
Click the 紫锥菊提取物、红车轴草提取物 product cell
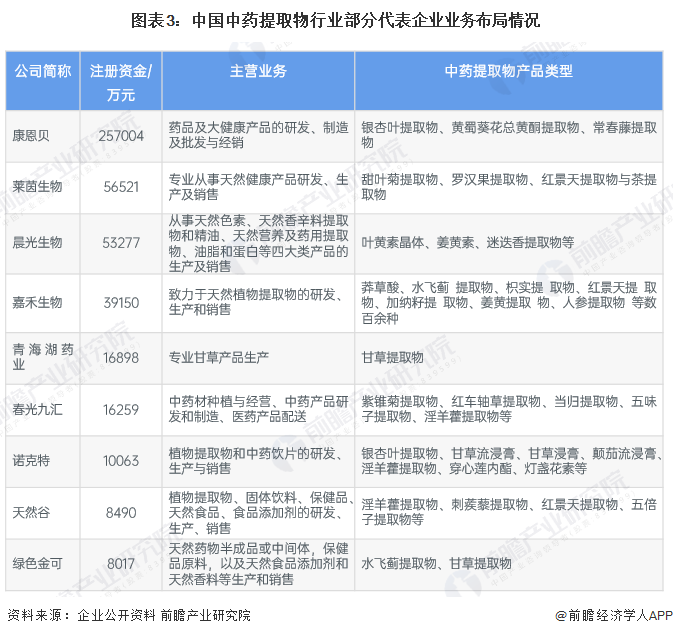tap(509, 409)
